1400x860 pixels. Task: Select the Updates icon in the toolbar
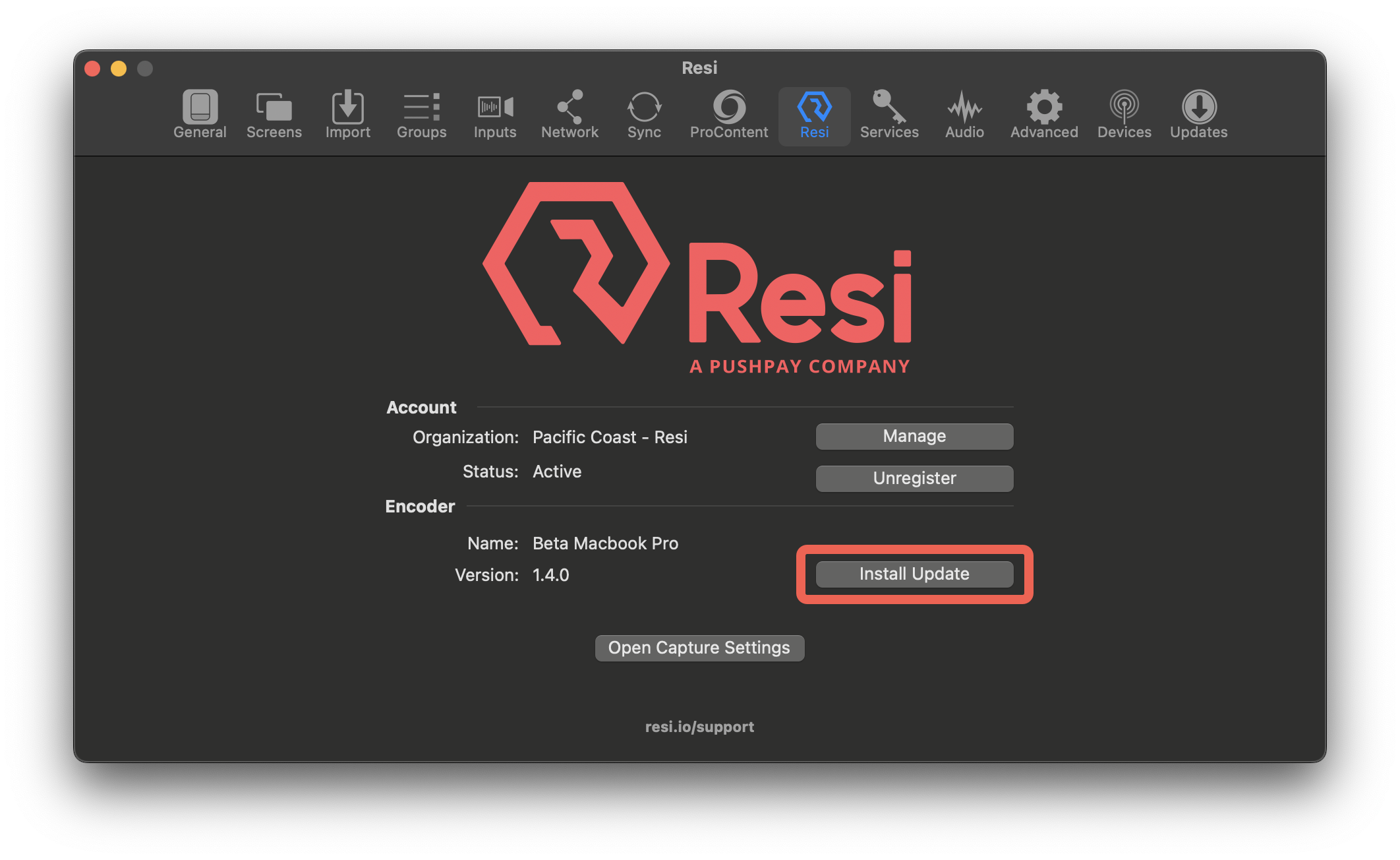[1198, 113]
